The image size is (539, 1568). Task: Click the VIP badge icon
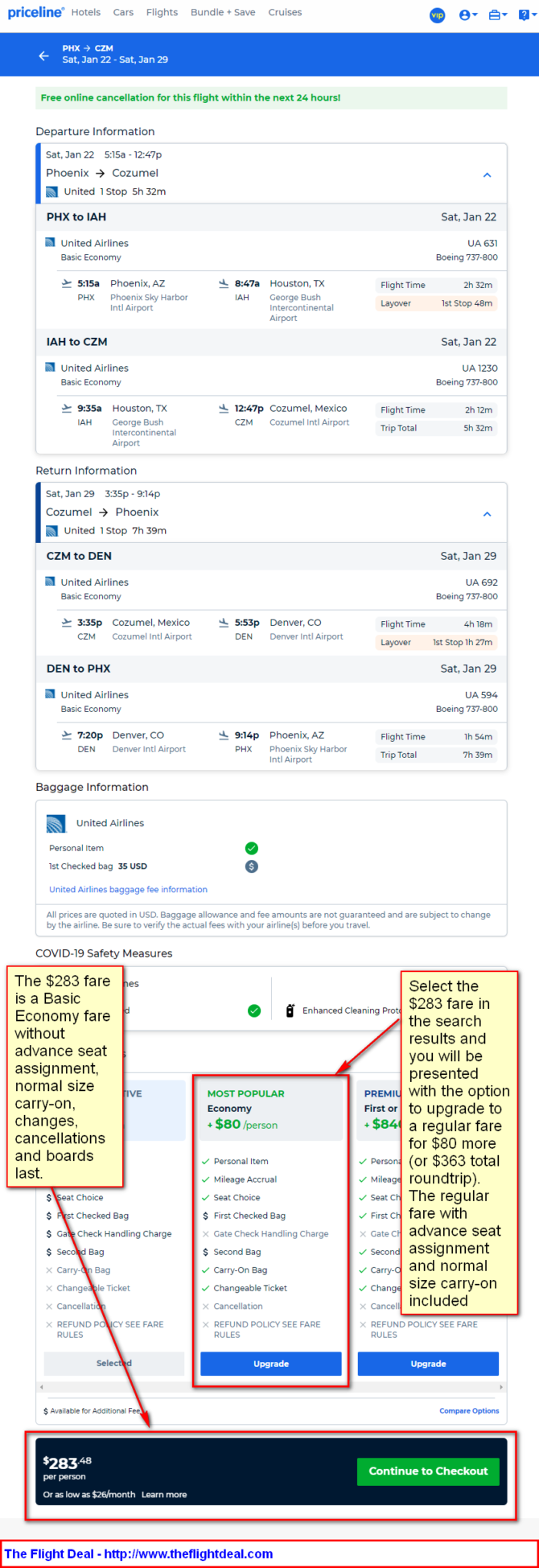(437, 15)
